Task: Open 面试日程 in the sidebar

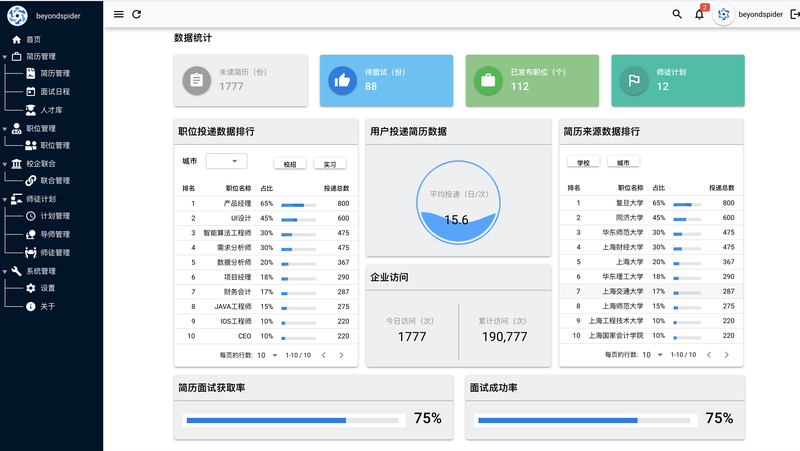Action: click(54, 92)
